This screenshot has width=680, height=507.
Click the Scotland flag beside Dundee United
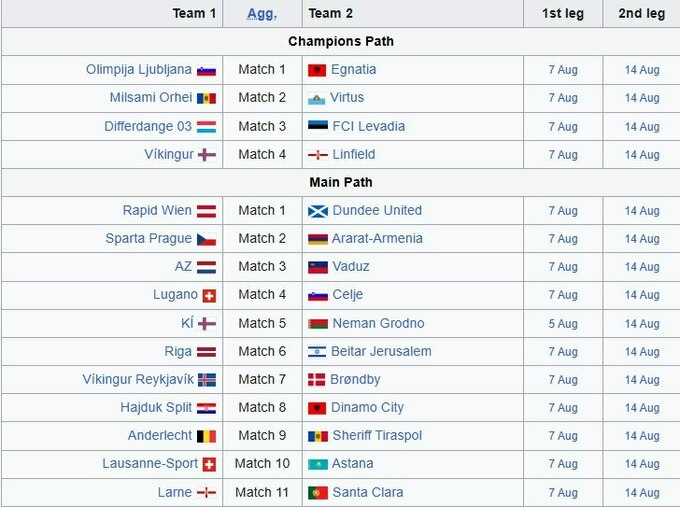point(316,211)
